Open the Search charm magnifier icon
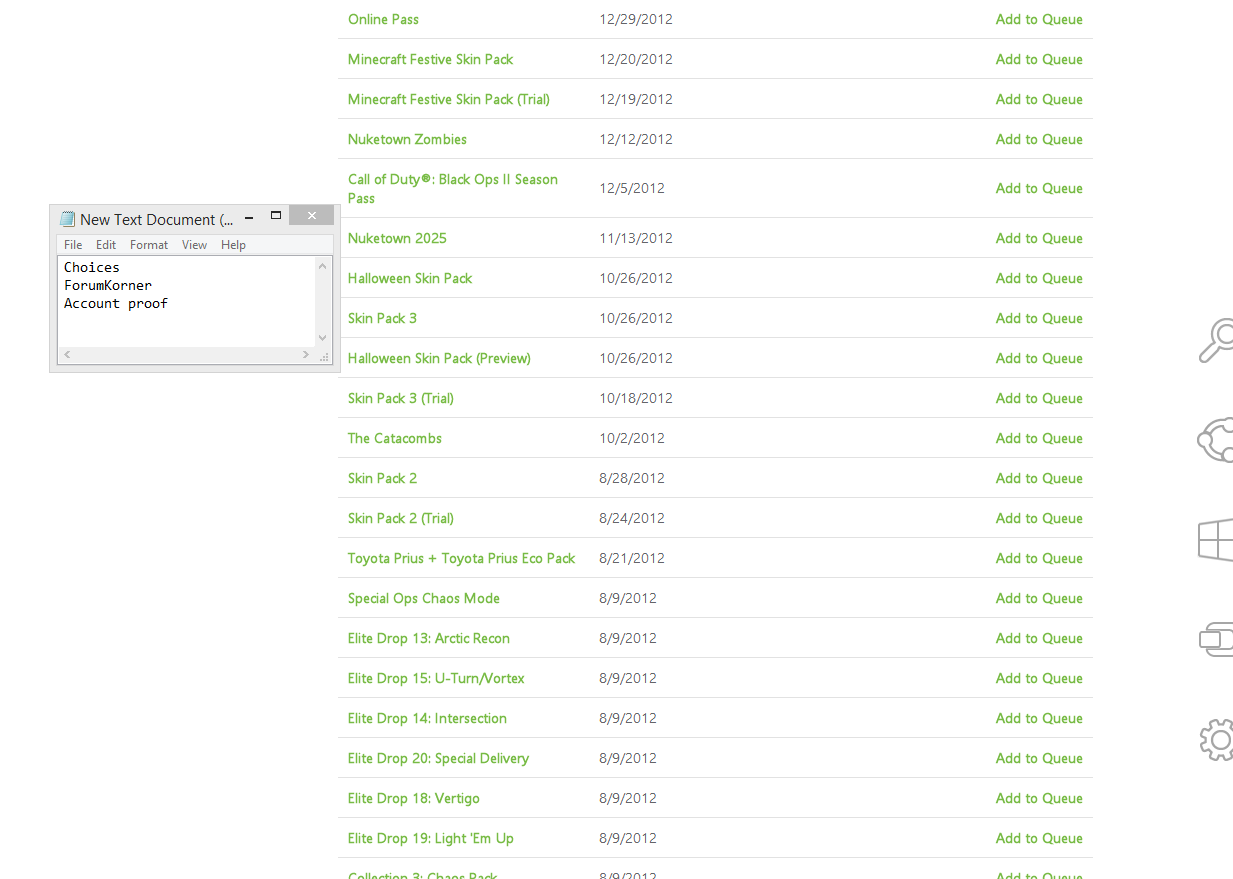The width and height of the screenshot is (1233, 879). (x=1216, y=340)
